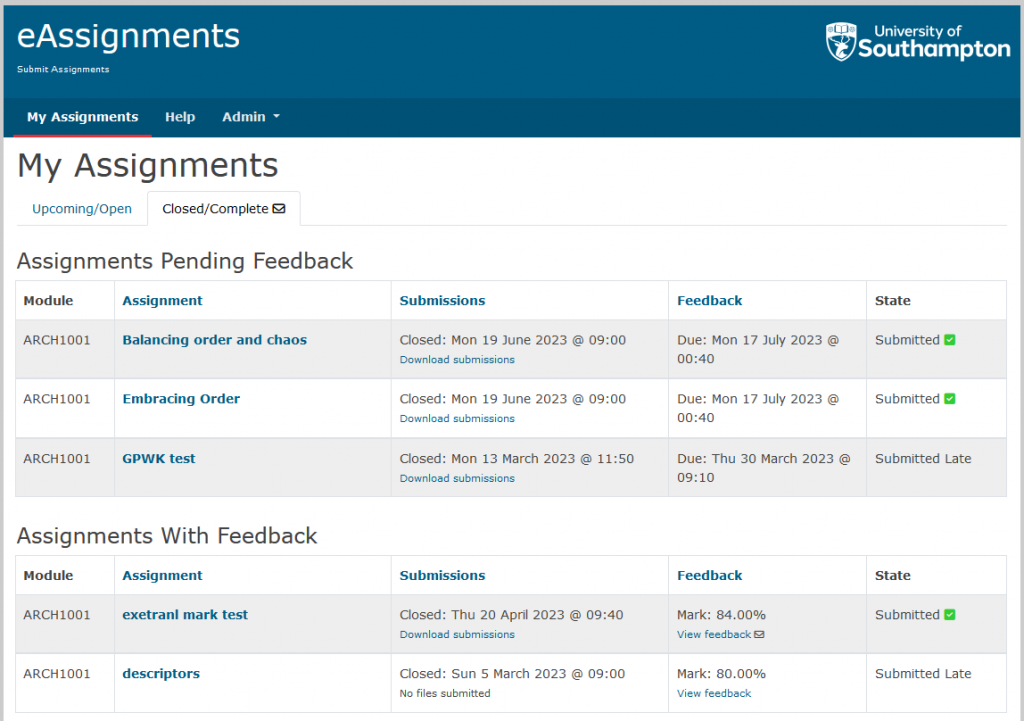Sort With Feedback table by Assignment header
1024x721 pixels.
tap(162, 575)
